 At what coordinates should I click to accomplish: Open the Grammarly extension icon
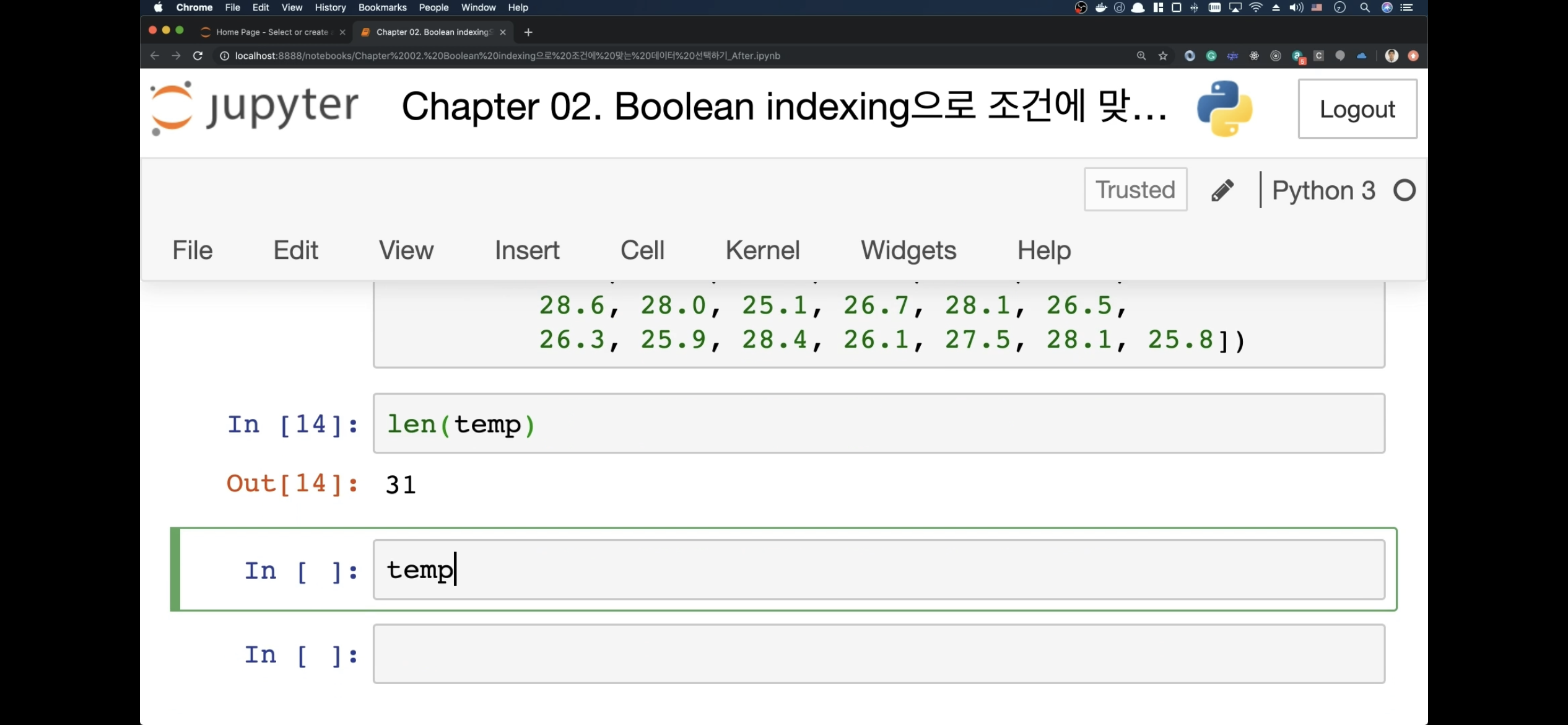(x=1211, y=56)
